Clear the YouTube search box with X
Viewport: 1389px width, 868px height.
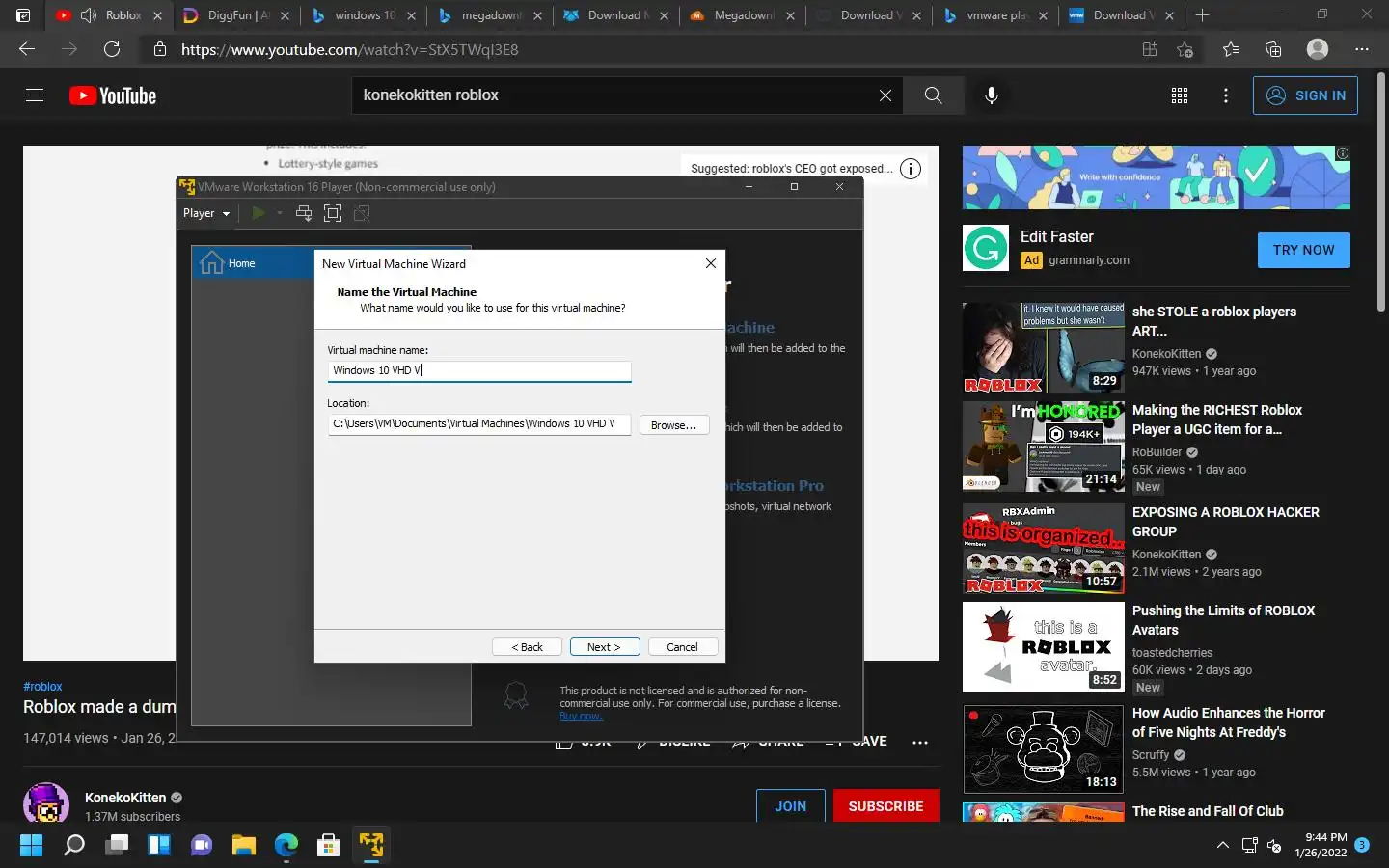[x=885, y=95]
